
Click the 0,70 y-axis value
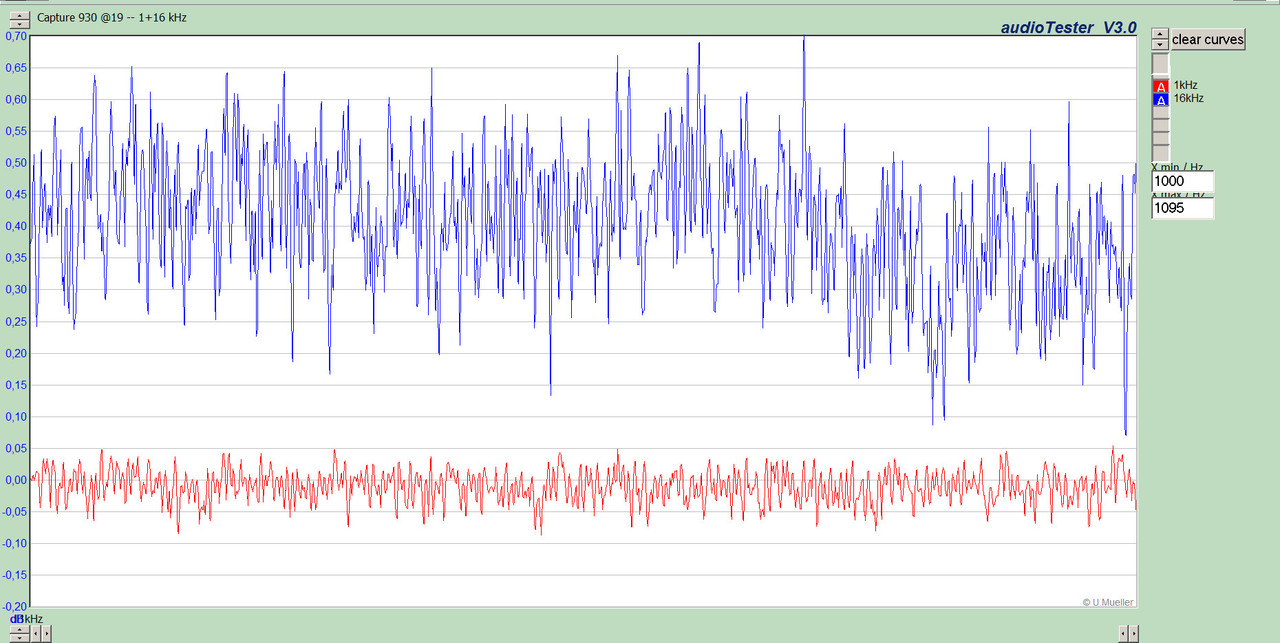click(16, 36)
